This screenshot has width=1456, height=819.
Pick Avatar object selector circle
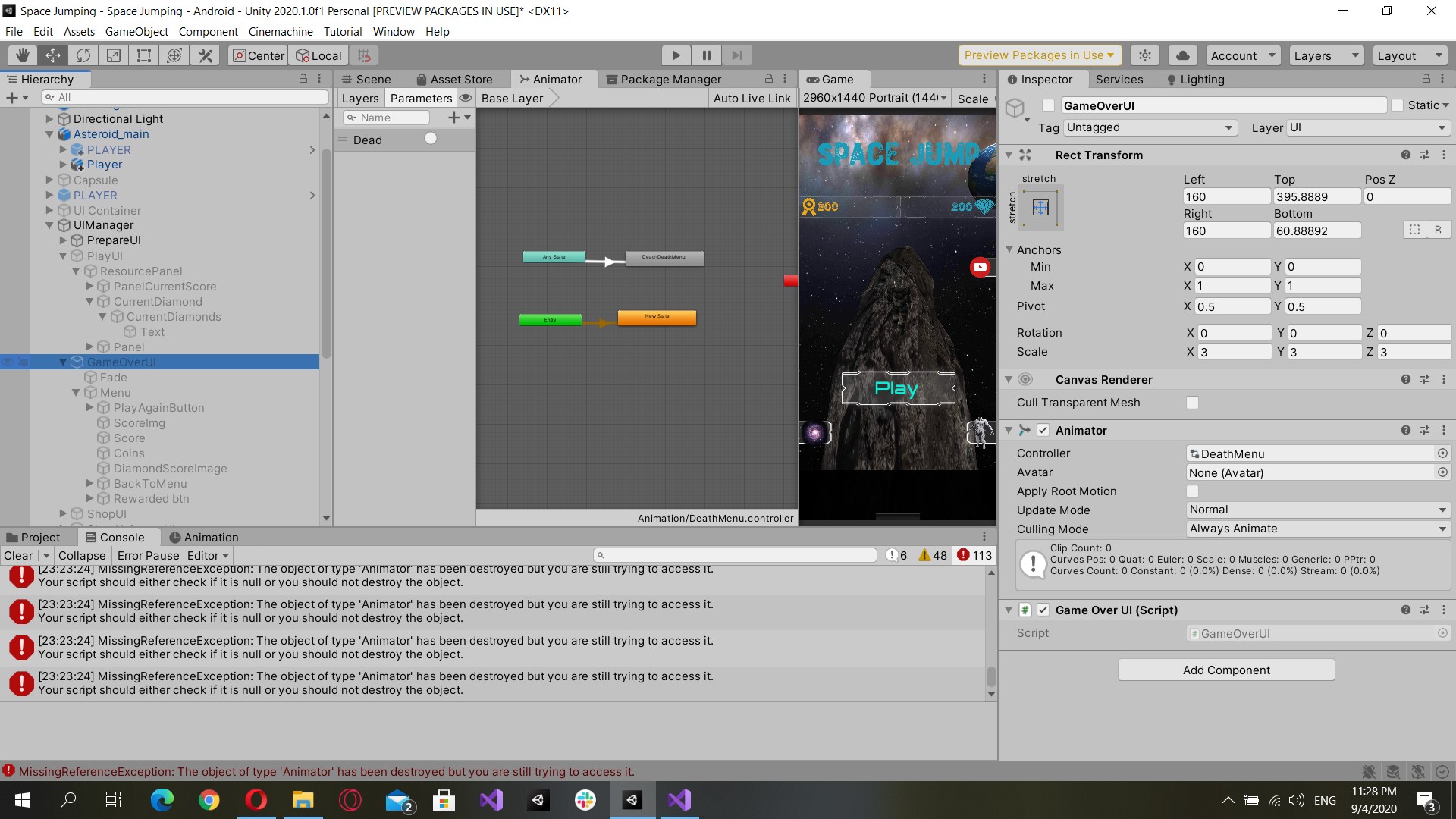(1442, 472)
